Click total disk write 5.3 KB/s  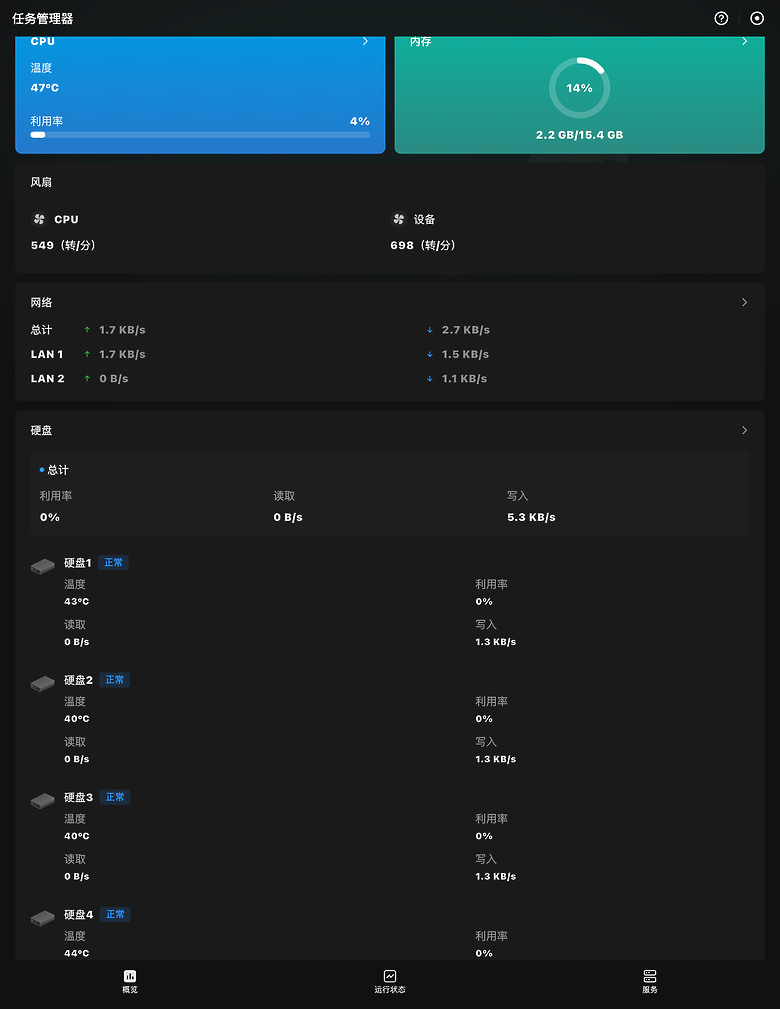pos(531,517)
